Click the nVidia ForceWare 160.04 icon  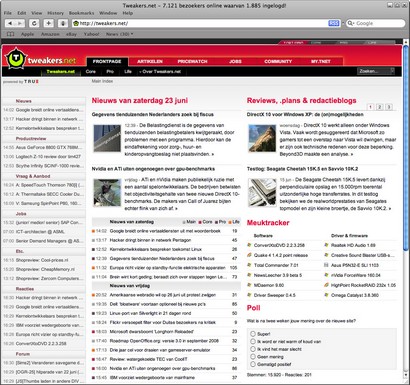pyautogui.click(x=326, y=275)
